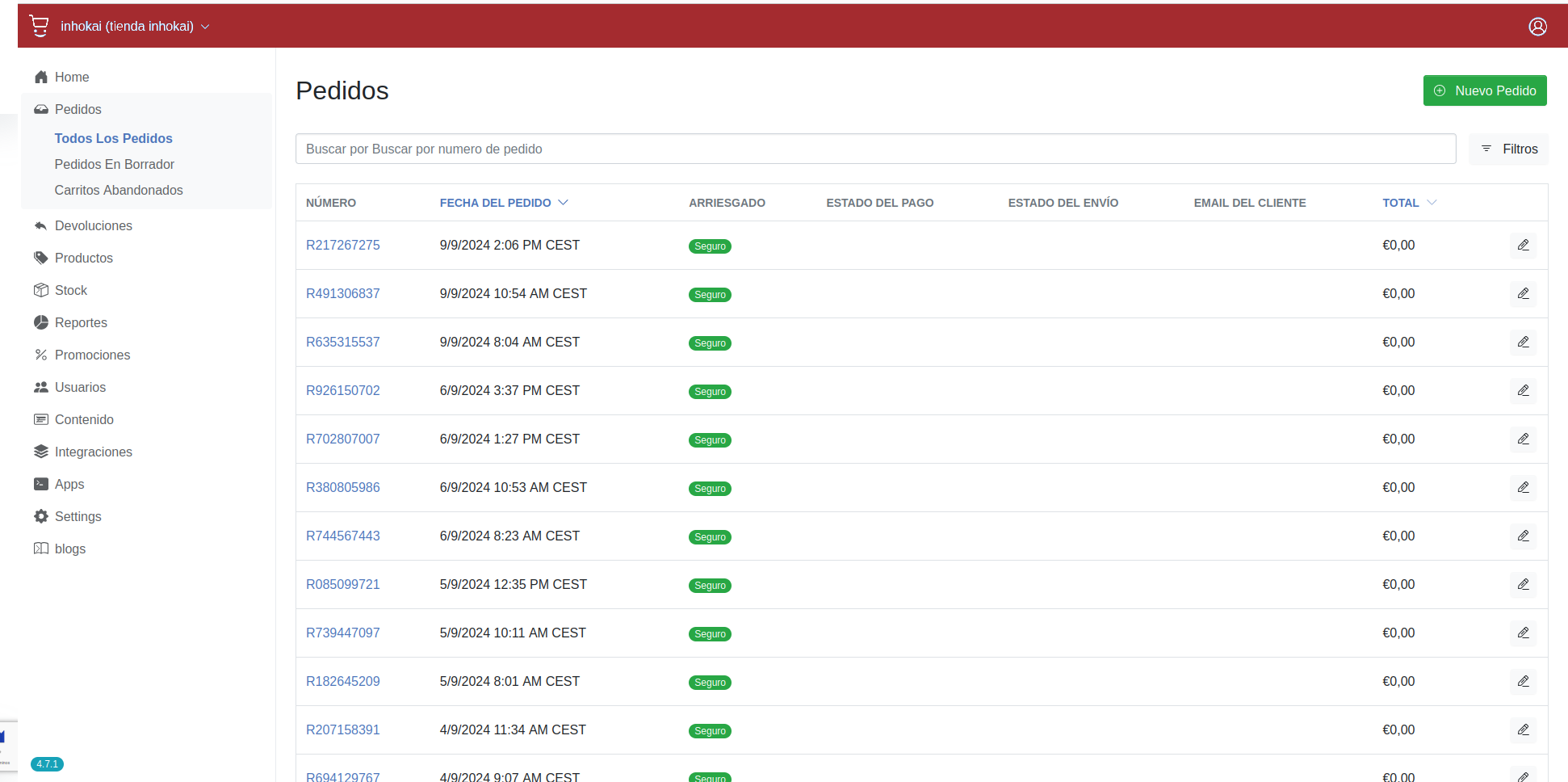Open Reportes via its pie chart icon
This screenshot has height=782, width=1568.
(41, 322)
